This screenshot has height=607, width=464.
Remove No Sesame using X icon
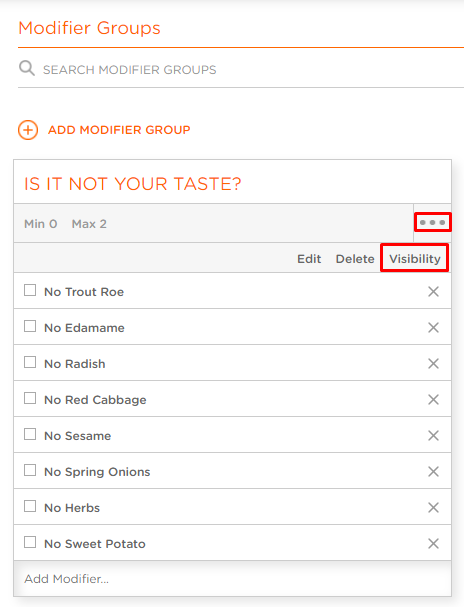pos(433,436)
